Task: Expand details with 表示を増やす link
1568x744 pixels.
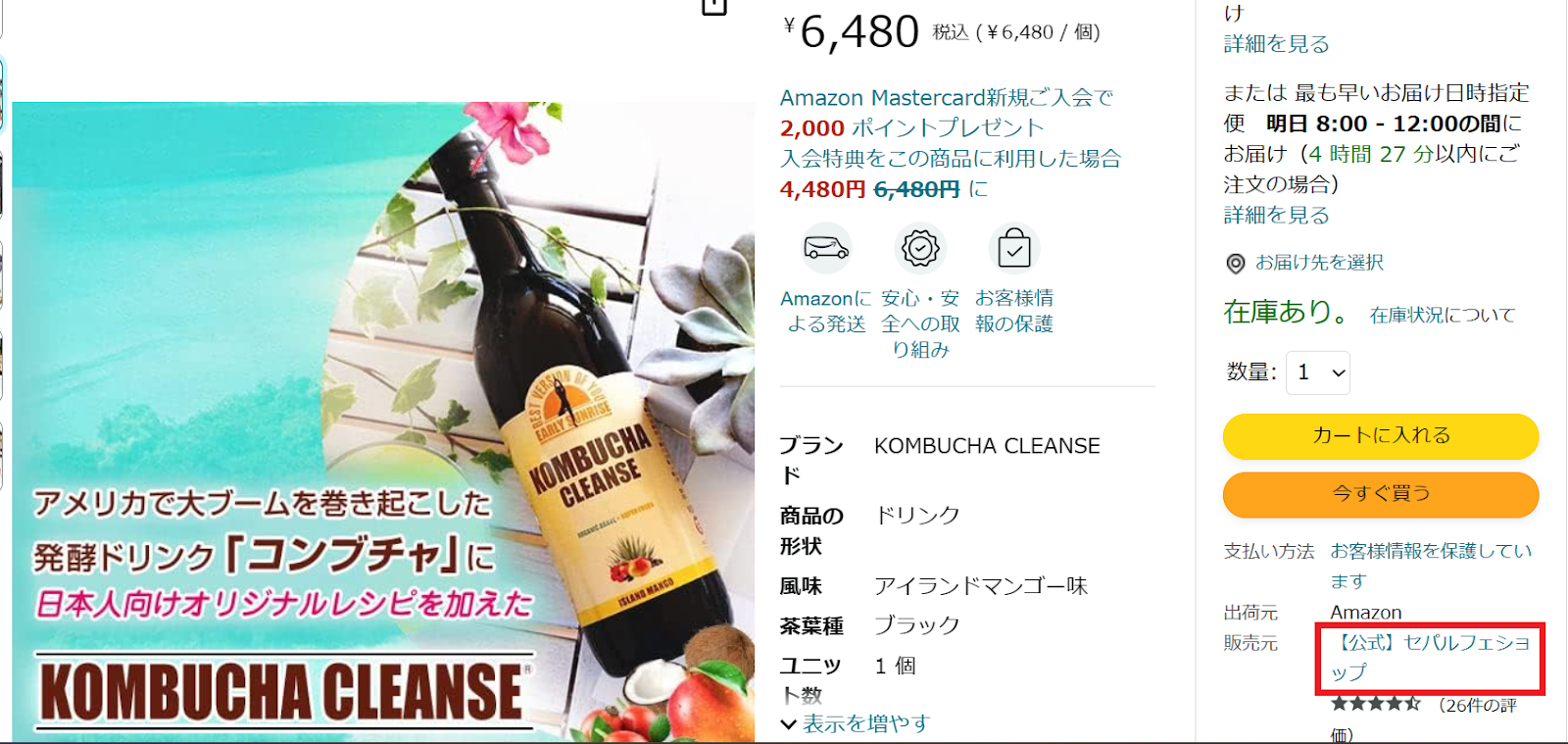Action: tap(865, 723)
